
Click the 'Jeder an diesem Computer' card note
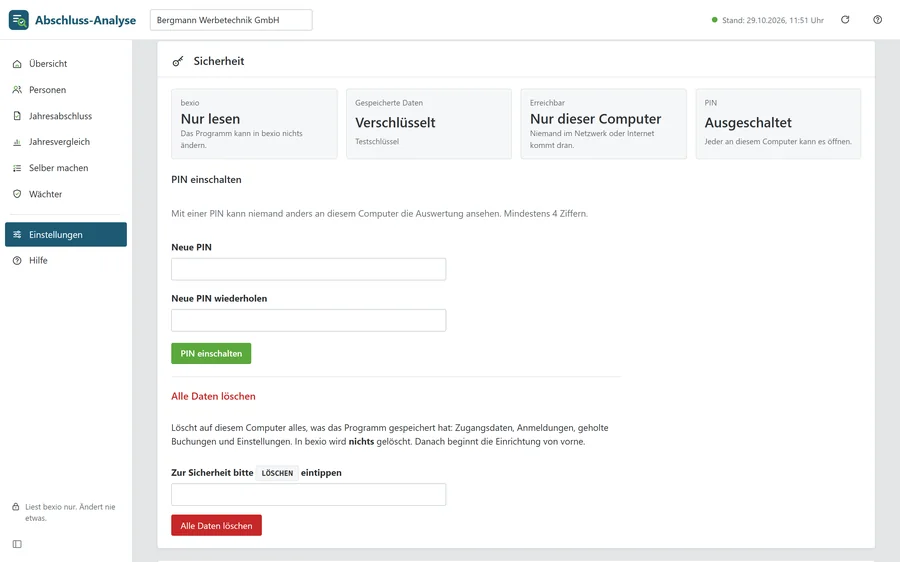[x=778, y=142]
